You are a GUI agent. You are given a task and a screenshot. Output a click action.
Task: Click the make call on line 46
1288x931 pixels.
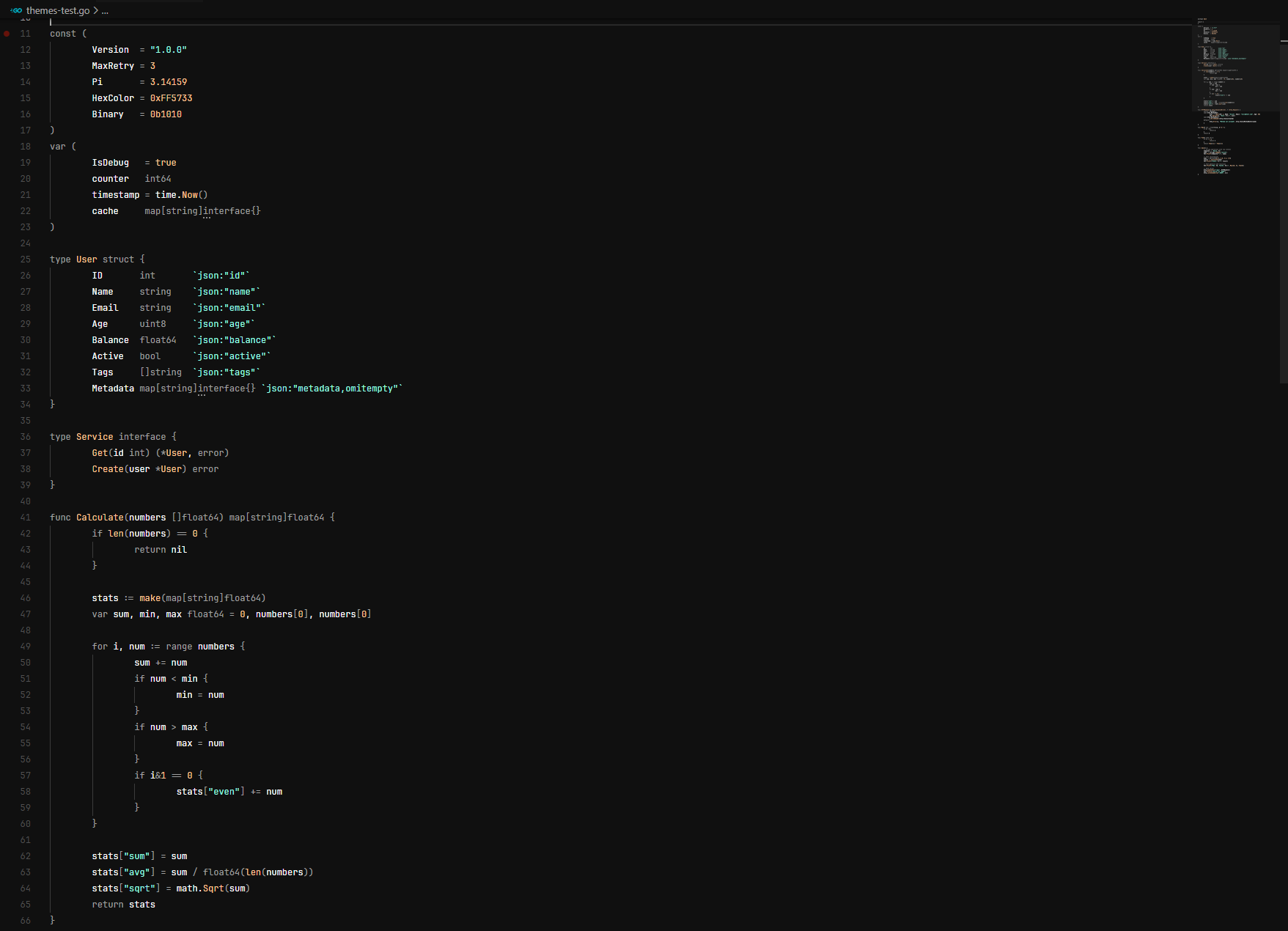click(x=150, y=598)
